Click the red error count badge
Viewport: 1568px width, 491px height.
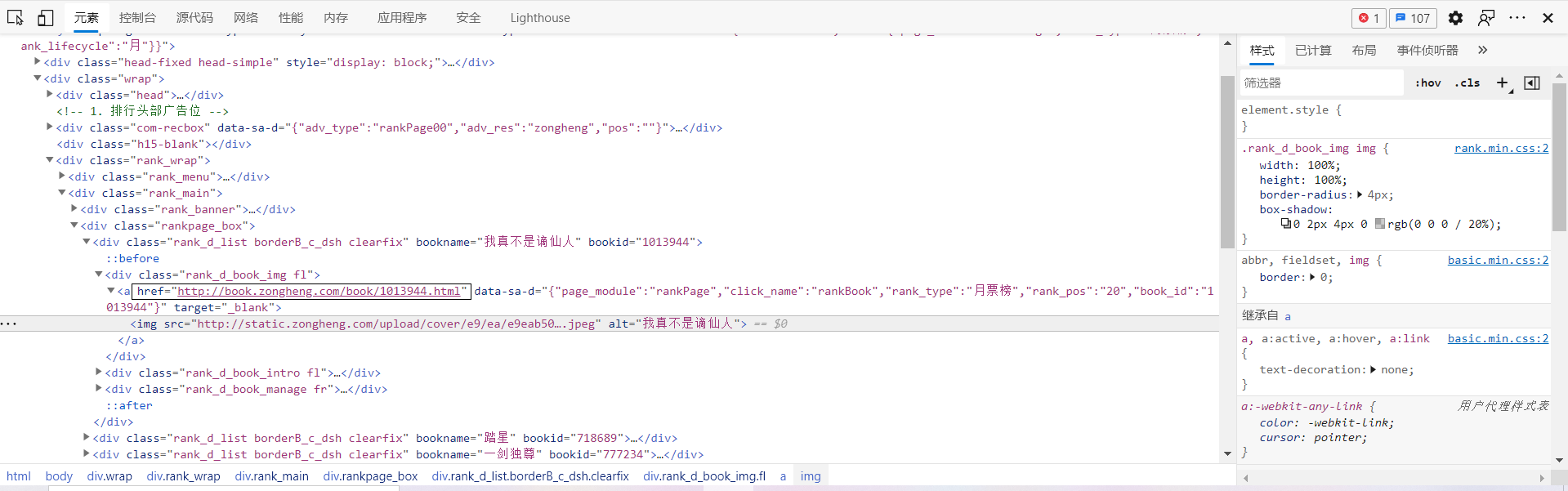tap(1369, 18)
